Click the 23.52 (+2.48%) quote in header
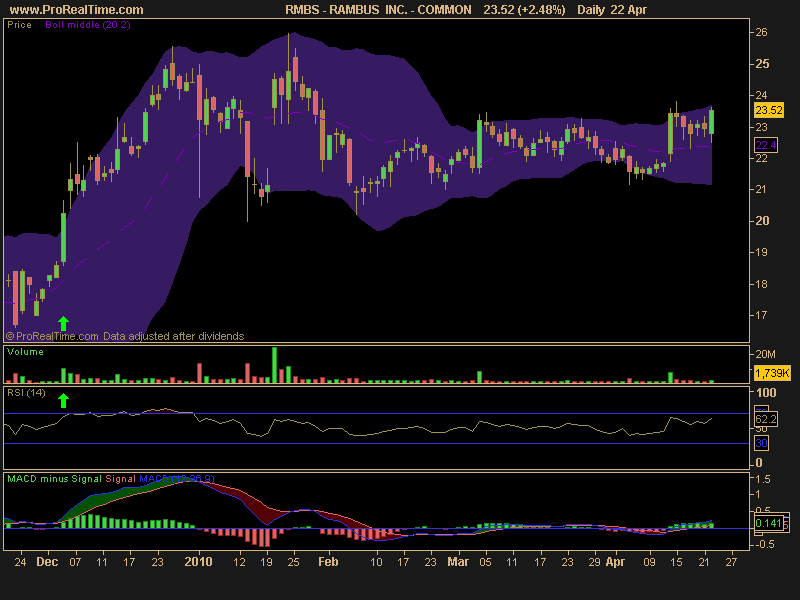The image size is (800, 600). pyautogui.click(x=524, y=10)
